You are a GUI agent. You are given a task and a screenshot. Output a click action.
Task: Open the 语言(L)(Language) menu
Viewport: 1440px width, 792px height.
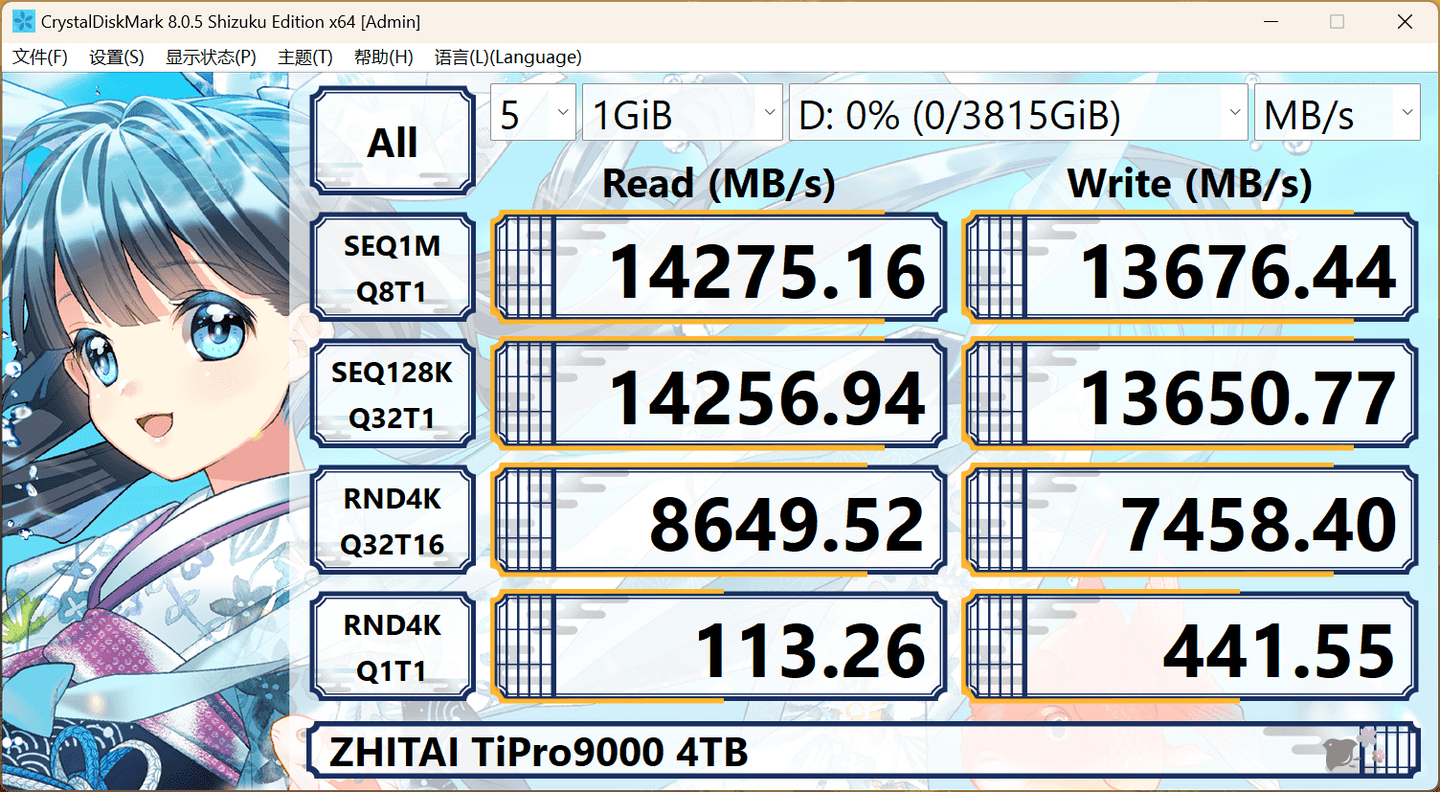coord(507,57)
